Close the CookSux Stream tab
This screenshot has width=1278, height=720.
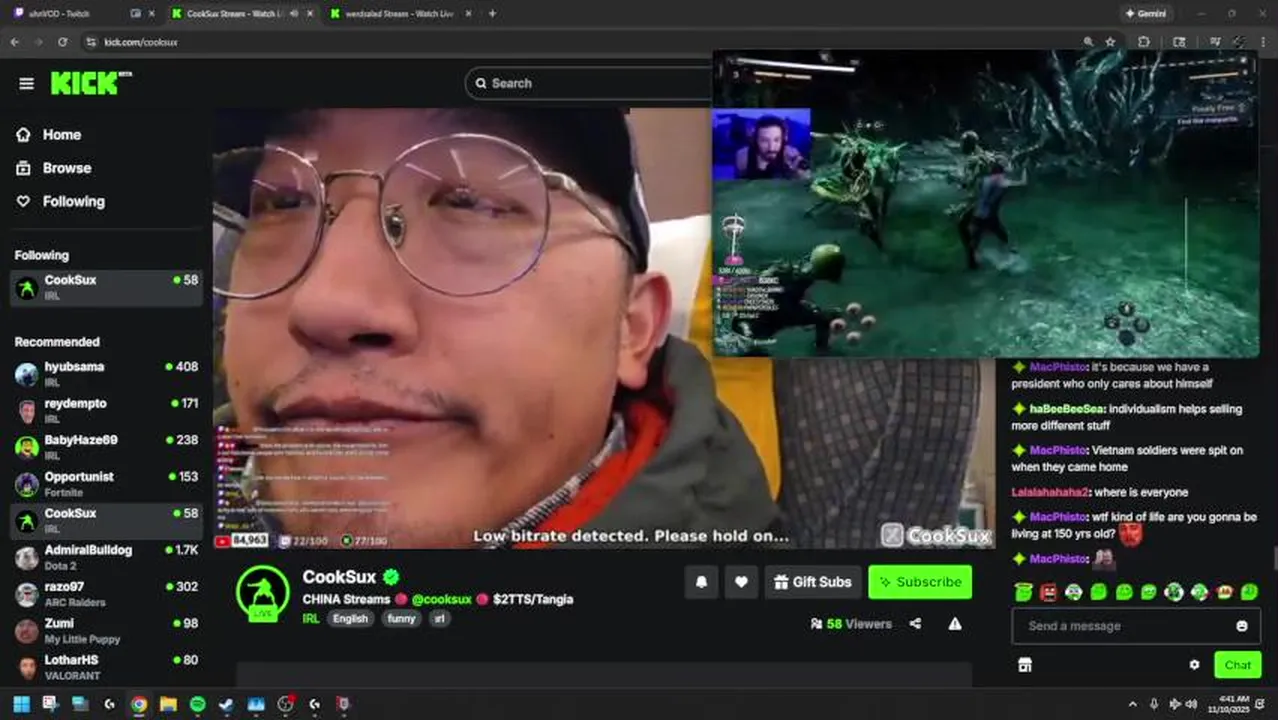[x=309, y=14]
